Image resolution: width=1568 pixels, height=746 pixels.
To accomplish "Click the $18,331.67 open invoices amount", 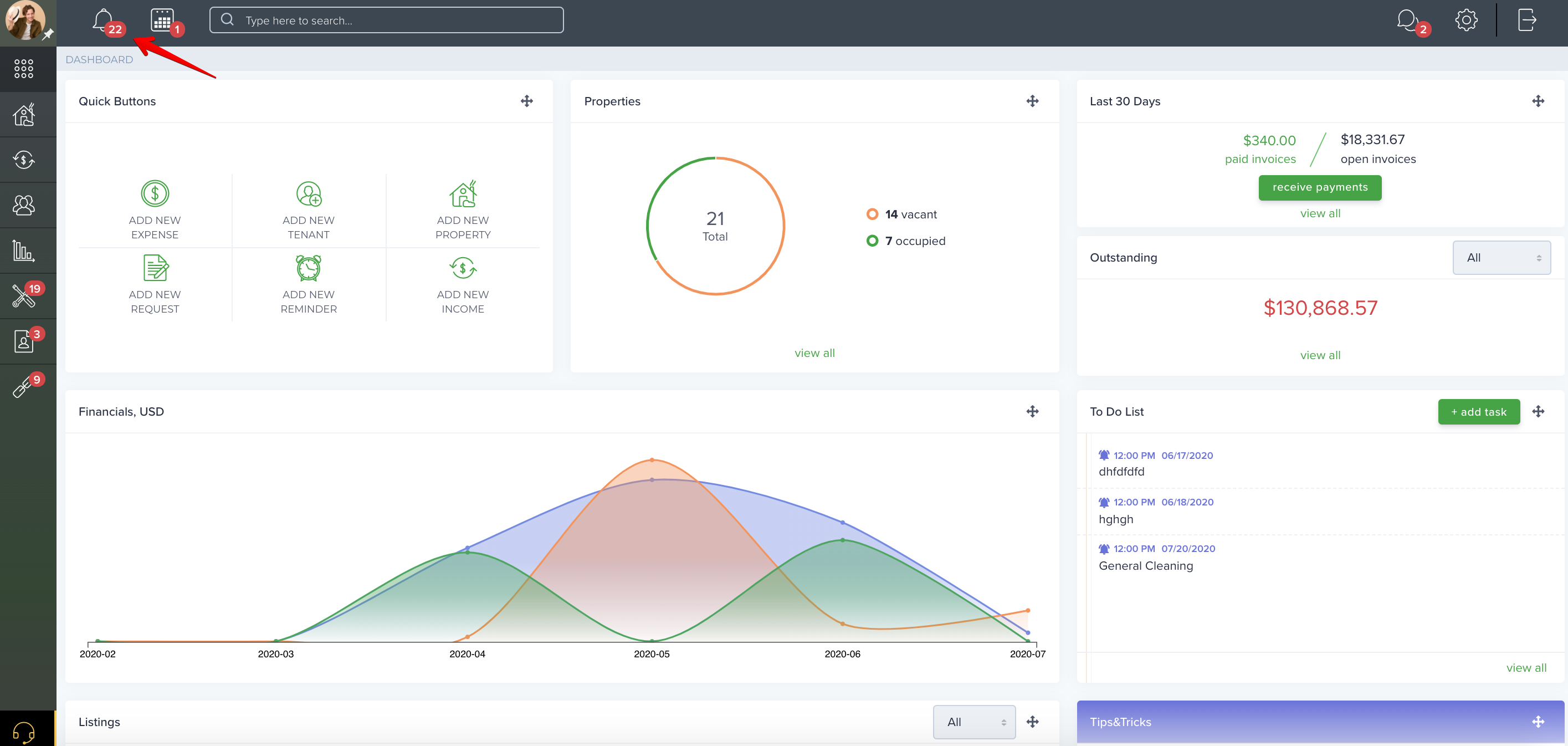I will pyautogui.click(x=1372, y=140).
